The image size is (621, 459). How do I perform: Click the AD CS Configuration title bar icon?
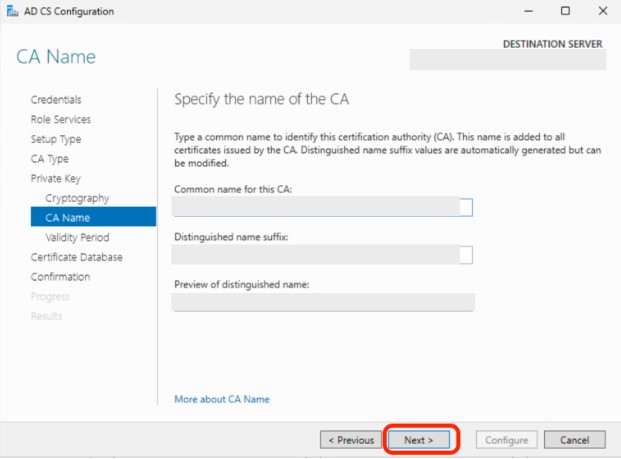(x=11, y=11)
